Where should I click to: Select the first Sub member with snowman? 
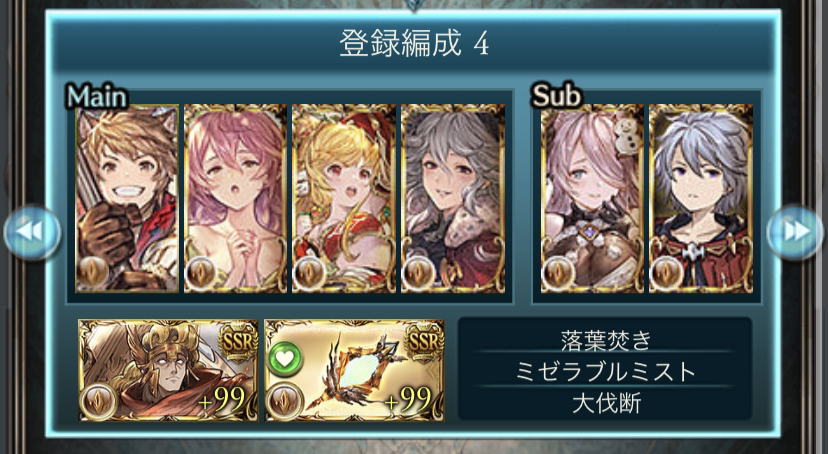click(x=592, y=198)
